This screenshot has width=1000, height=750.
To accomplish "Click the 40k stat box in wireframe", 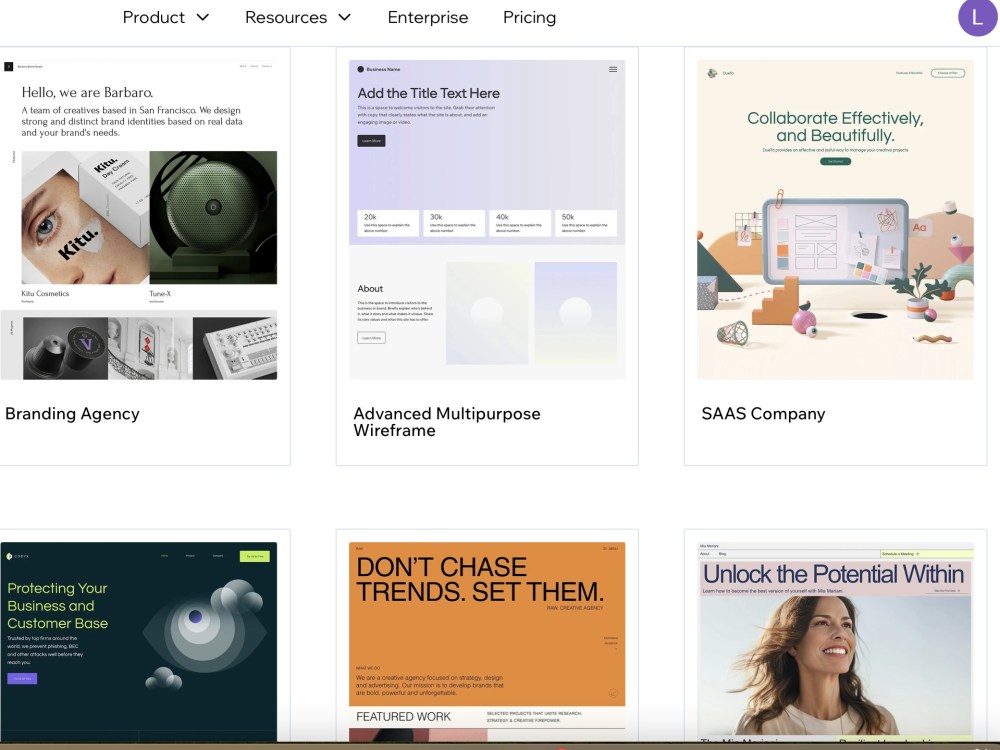I will coord(520,223).
